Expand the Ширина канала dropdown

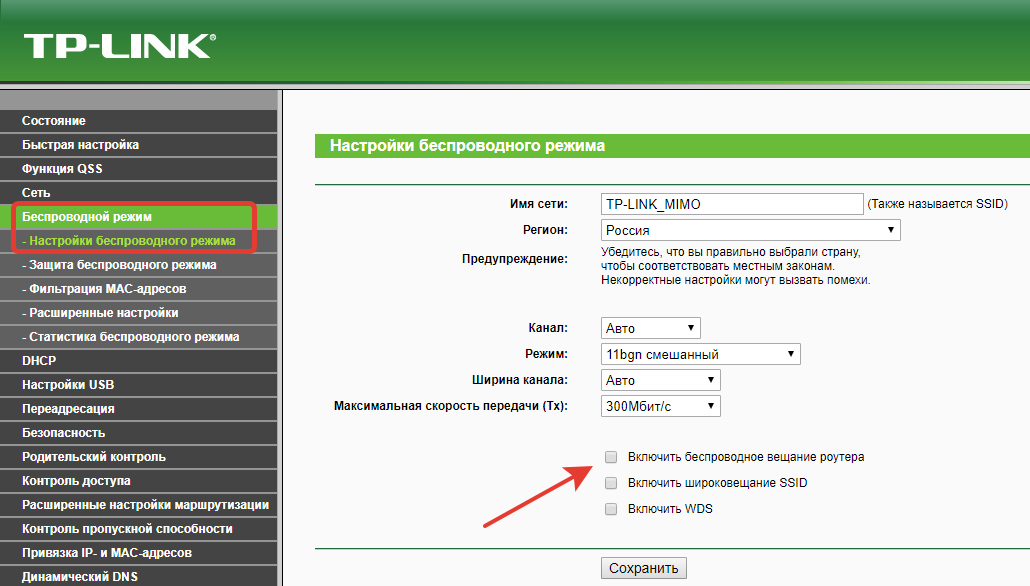point(660,380)
